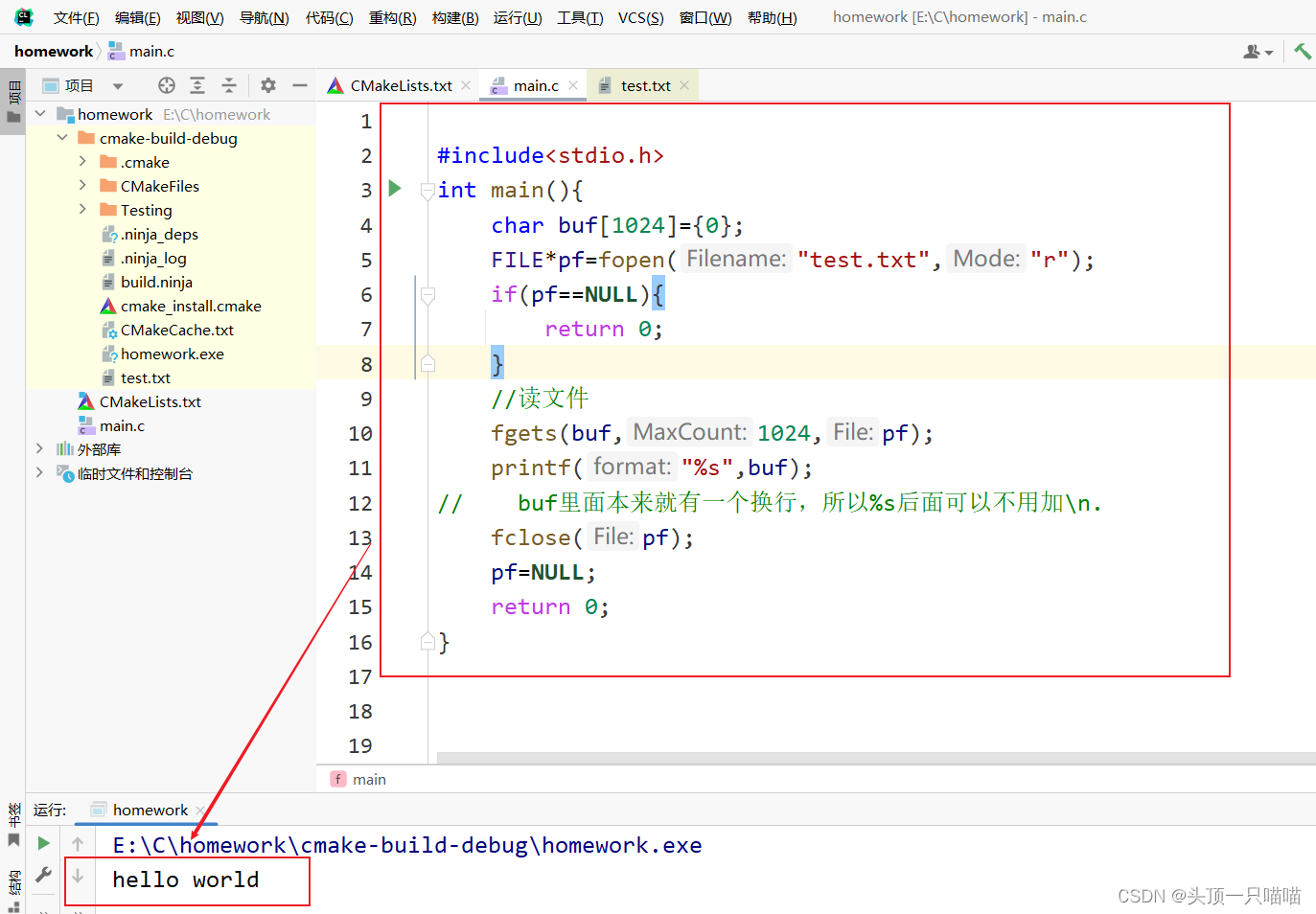Close the CMakeLists.txt editor tab
The height and width of the screenshot is (914, 1316).
[466, 85]
